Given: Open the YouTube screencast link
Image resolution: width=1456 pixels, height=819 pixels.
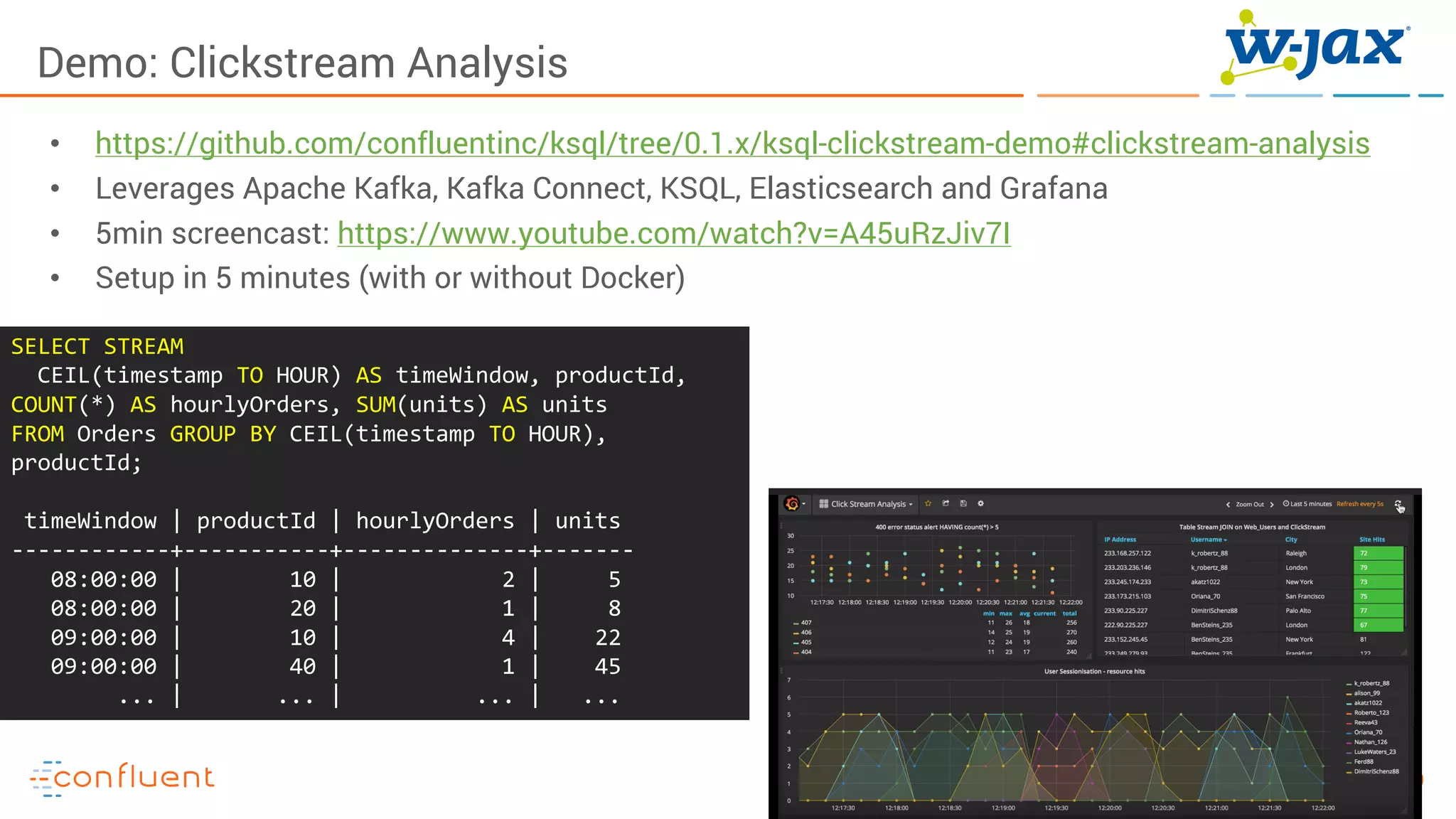Looking at the screenshot, I should coord(673,234).
